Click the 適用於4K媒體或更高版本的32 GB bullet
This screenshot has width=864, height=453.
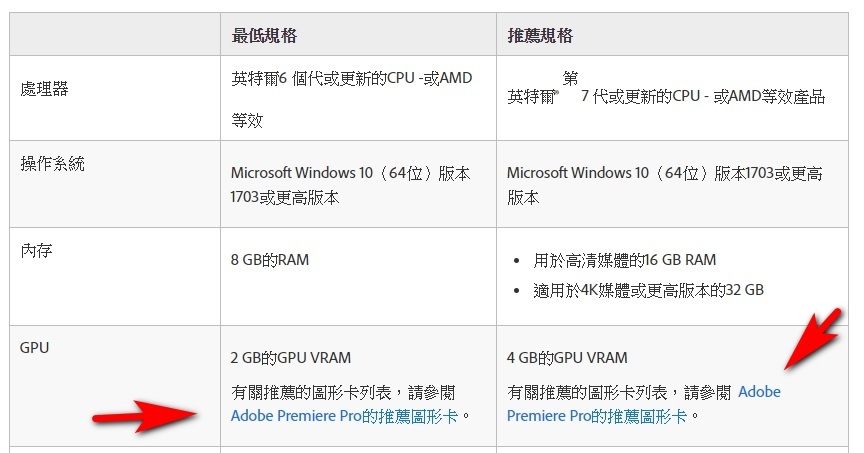click(x=648, y=290)
